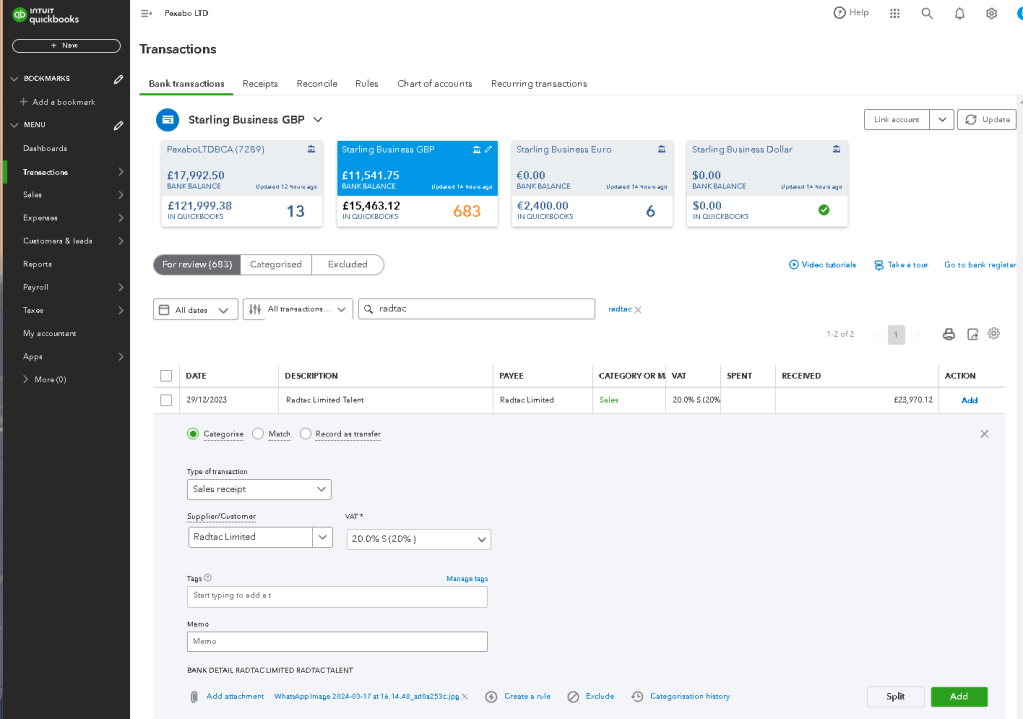Clear the radtac search filter tag
Viewport: 1023px width, 719px height.
(638, 310)
